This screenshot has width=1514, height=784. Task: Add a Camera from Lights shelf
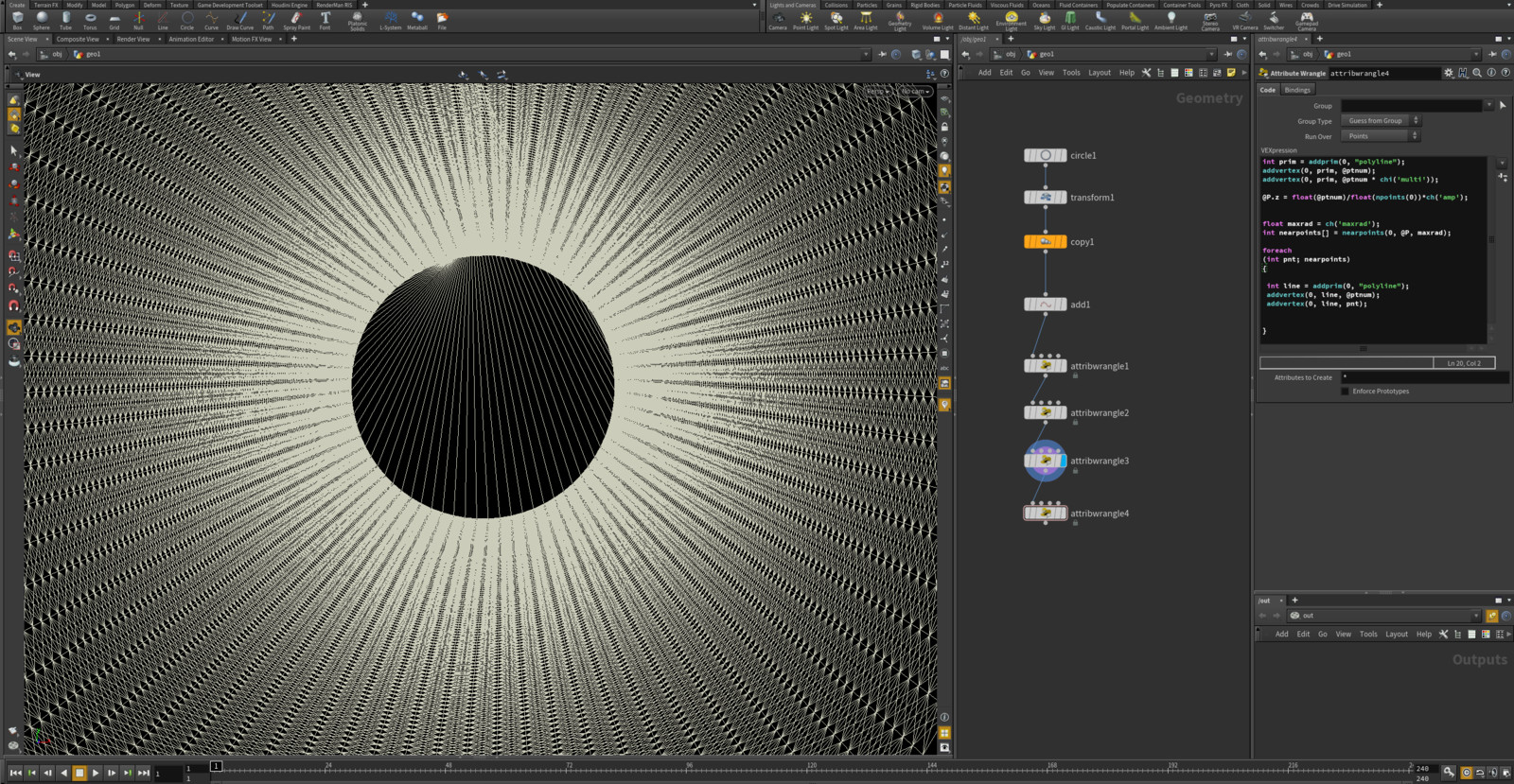click(x=778, y=21)
